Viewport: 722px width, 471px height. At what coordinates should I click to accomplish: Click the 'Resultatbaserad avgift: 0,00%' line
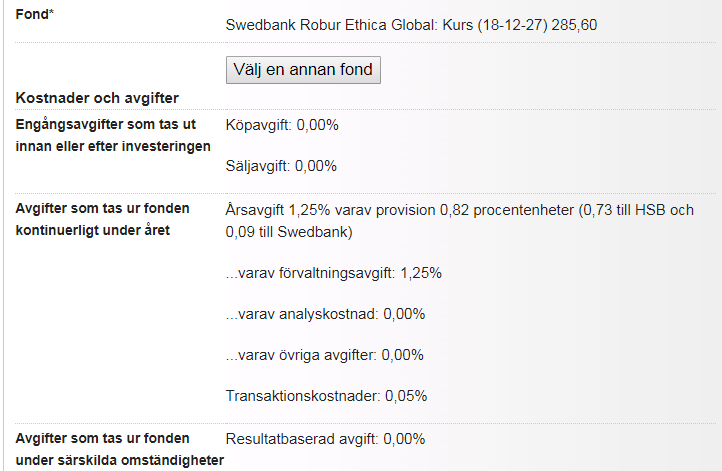pos(326,439)
